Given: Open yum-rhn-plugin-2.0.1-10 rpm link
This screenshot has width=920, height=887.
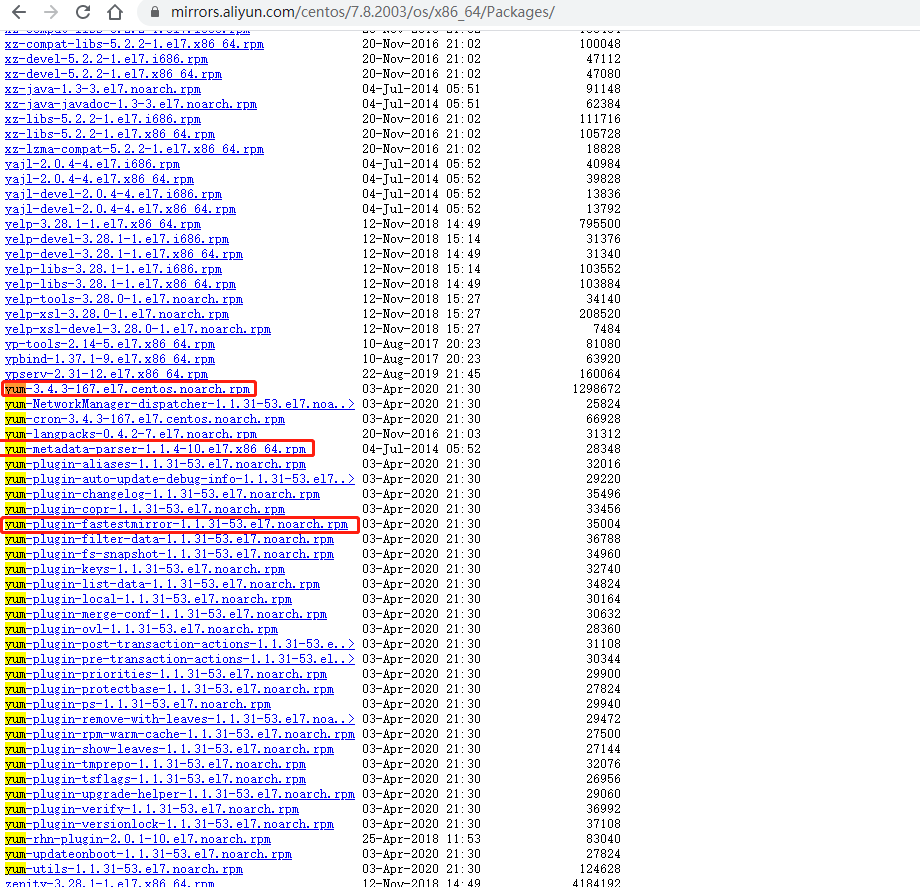Looking at the screenshot, I should 138,839.
